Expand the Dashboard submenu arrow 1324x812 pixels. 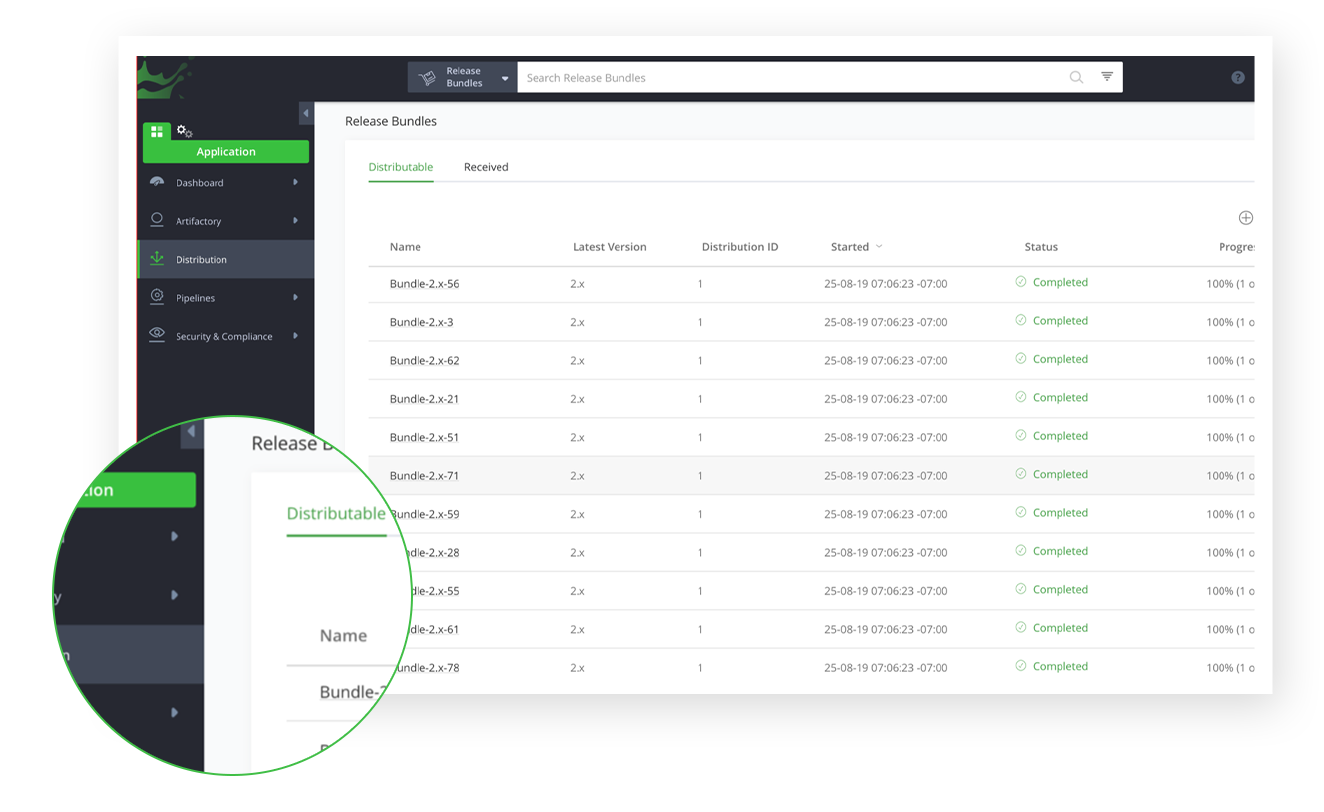[295, 182]
